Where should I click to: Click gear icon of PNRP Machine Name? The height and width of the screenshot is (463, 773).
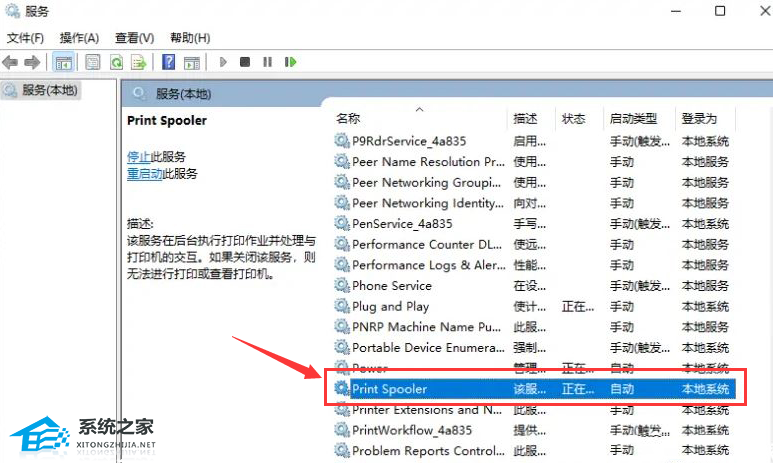click(342, 326)
